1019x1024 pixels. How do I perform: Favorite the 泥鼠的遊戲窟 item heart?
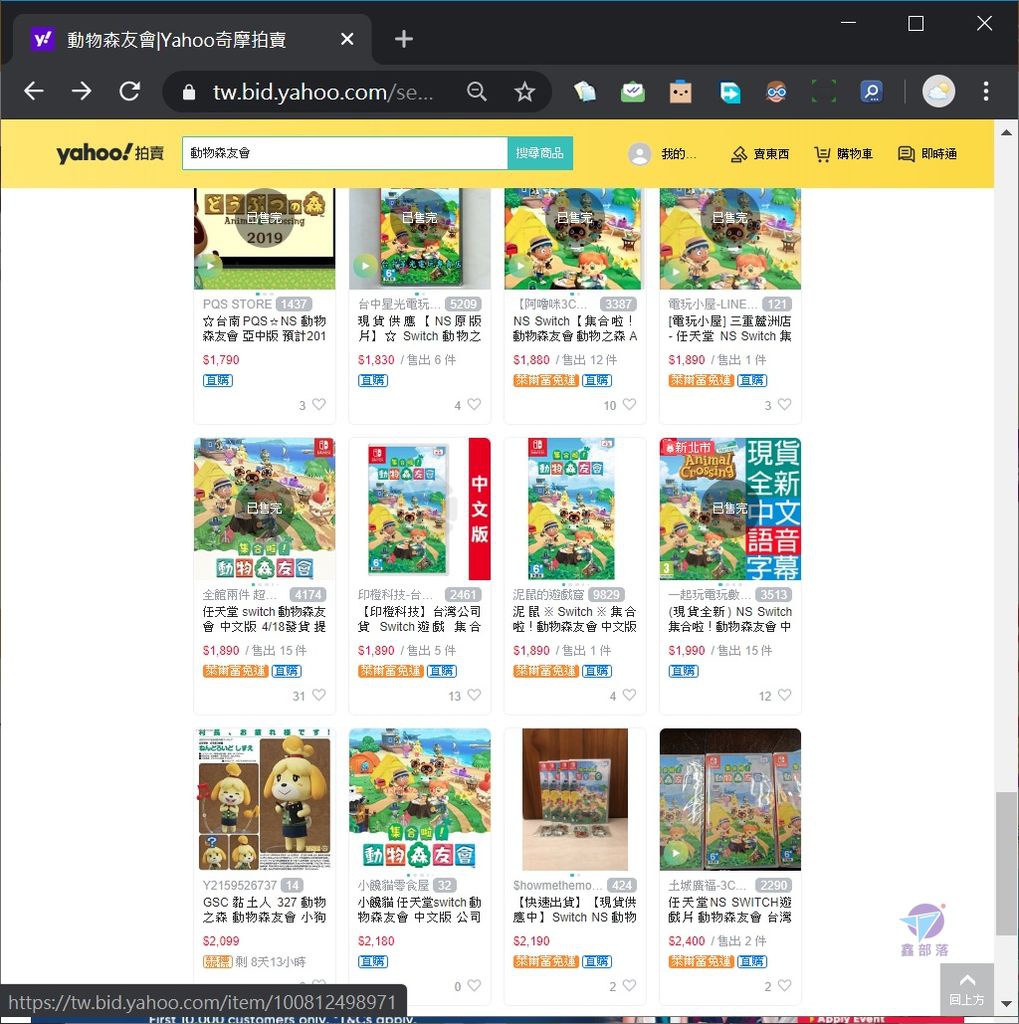tap(630, 695)
